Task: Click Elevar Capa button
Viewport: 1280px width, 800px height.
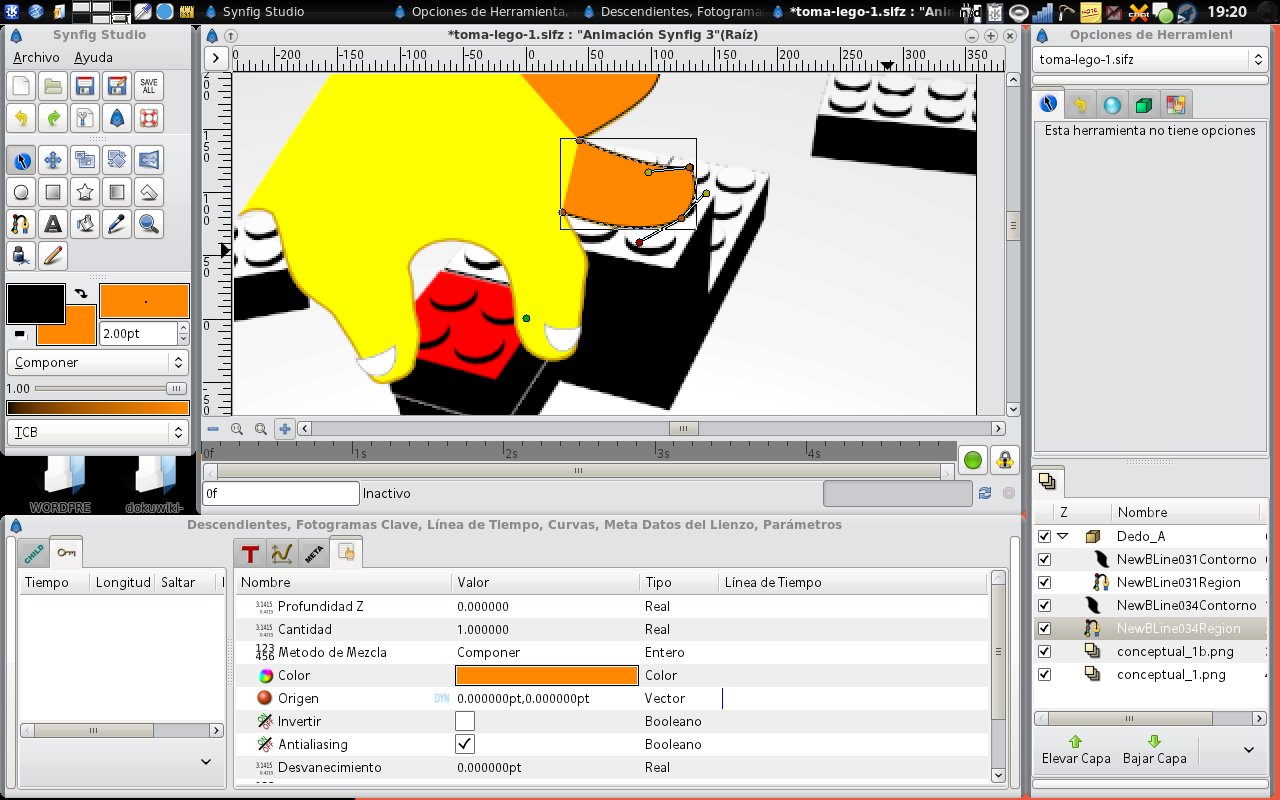Action: [1076, 749]
